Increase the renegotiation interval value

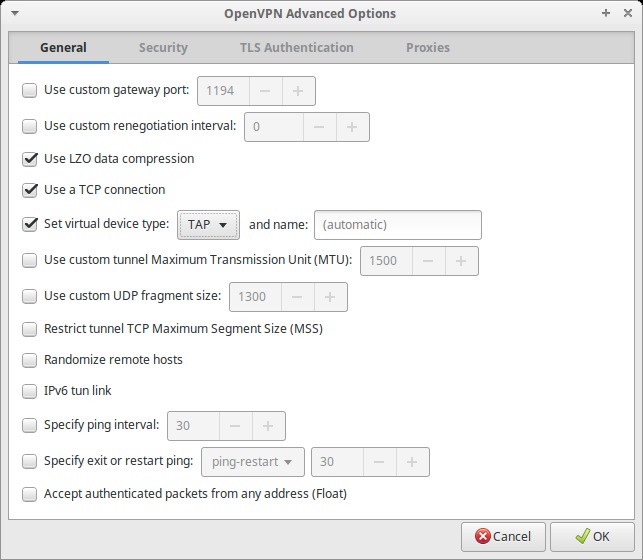coord(352,127)
